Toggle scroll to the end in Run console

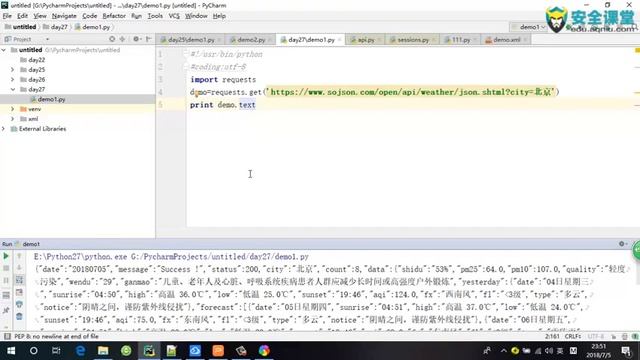[19, 292]
